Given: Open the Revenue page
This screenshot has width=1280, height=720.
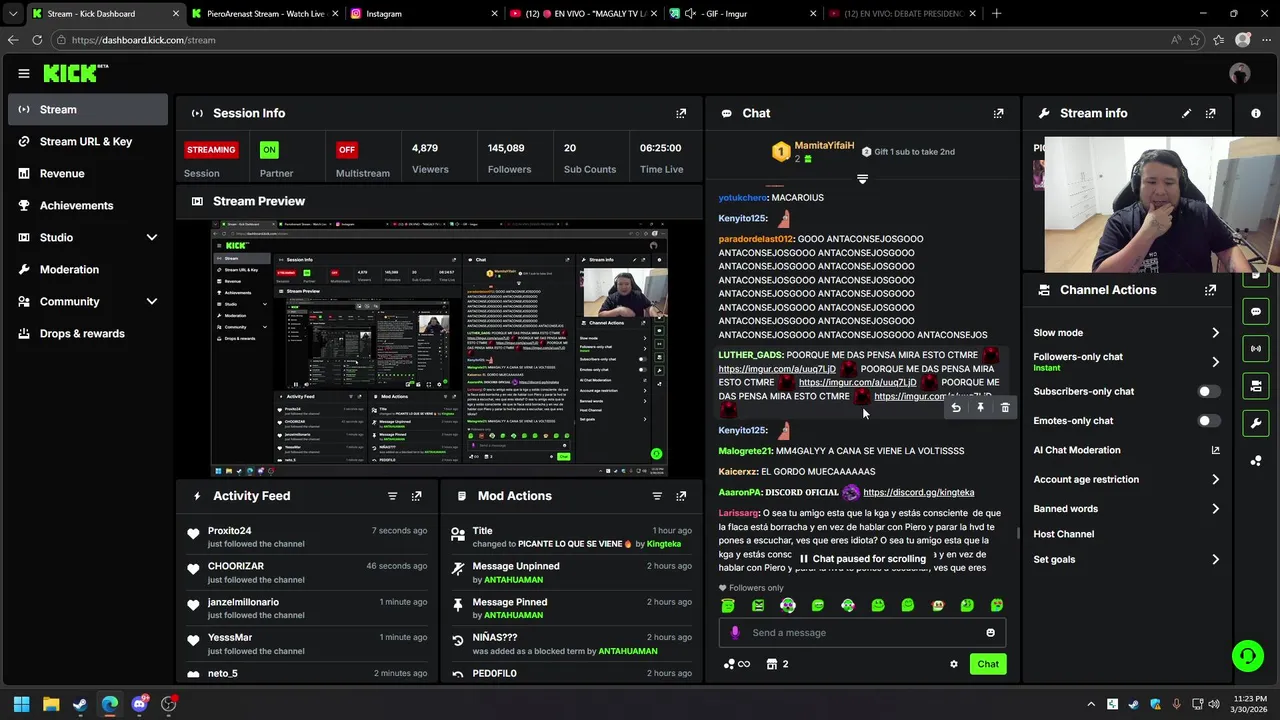Looking at the screenshot, I should (88, 174).
